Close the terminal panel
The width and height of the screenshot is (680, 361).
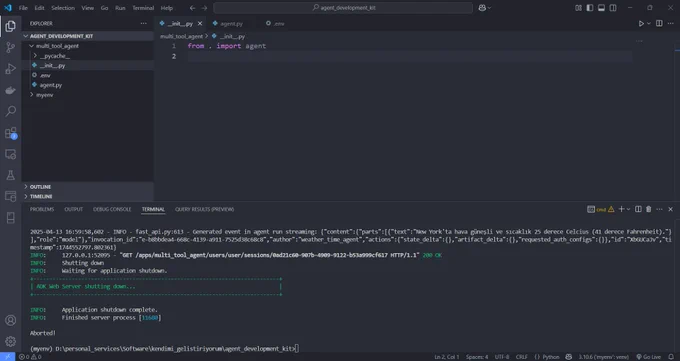click(670, 209)
